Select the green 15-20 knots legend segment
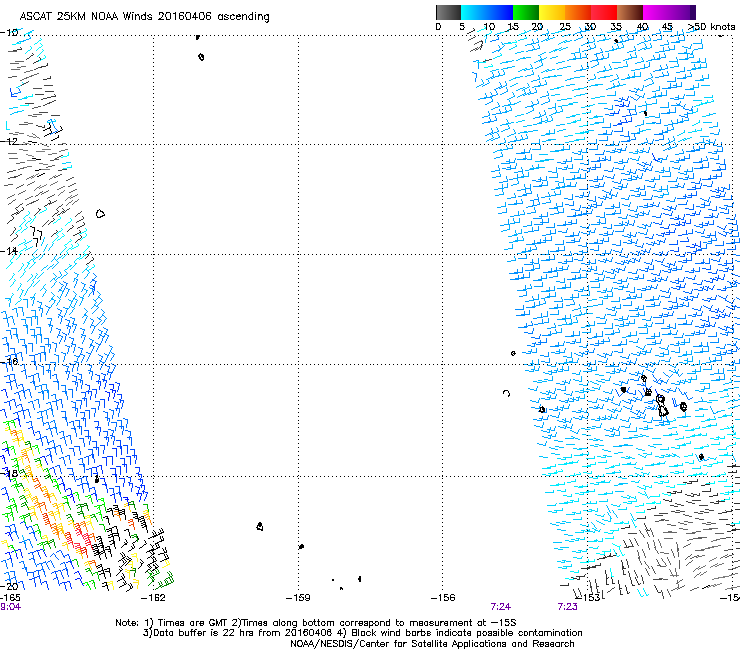 (526, 12)
